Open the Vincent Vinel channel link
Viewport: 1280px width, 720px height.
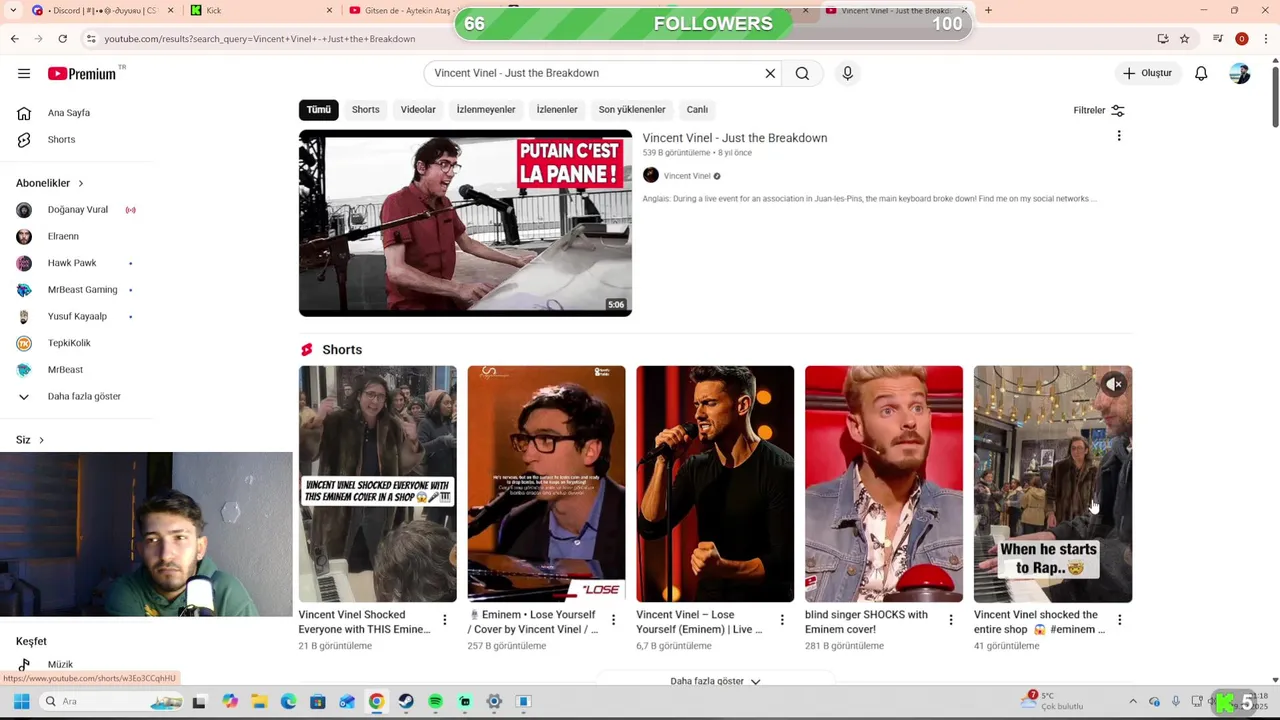687,176
